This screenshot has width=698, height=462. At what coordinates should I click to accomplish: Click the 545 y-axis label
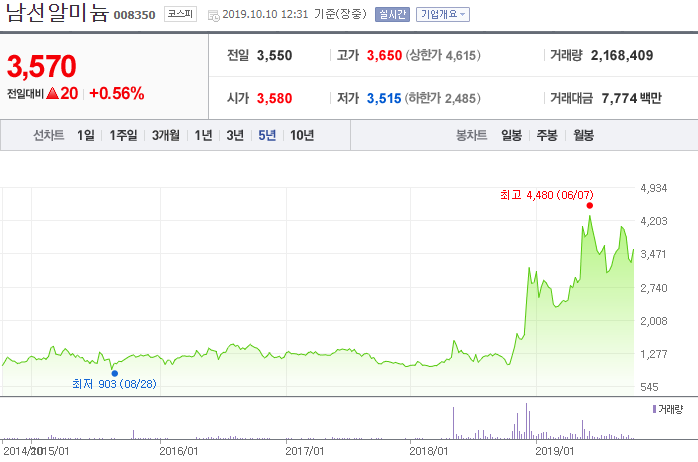(x=649, y=387)
